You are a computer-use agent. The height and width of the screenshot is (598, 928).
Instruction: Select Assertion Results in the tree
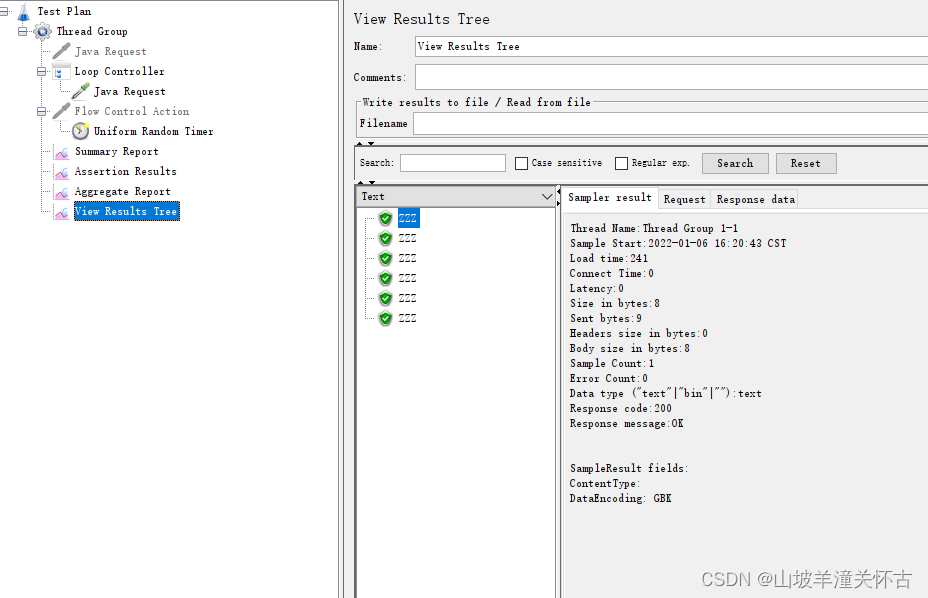point(125,172)
